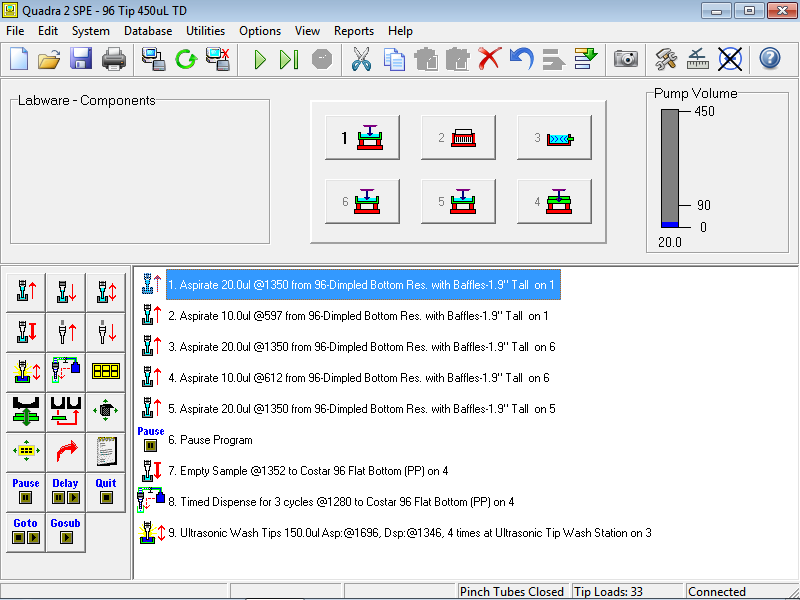Open the Options menu
800x600 pixels.
click(260, 31)
